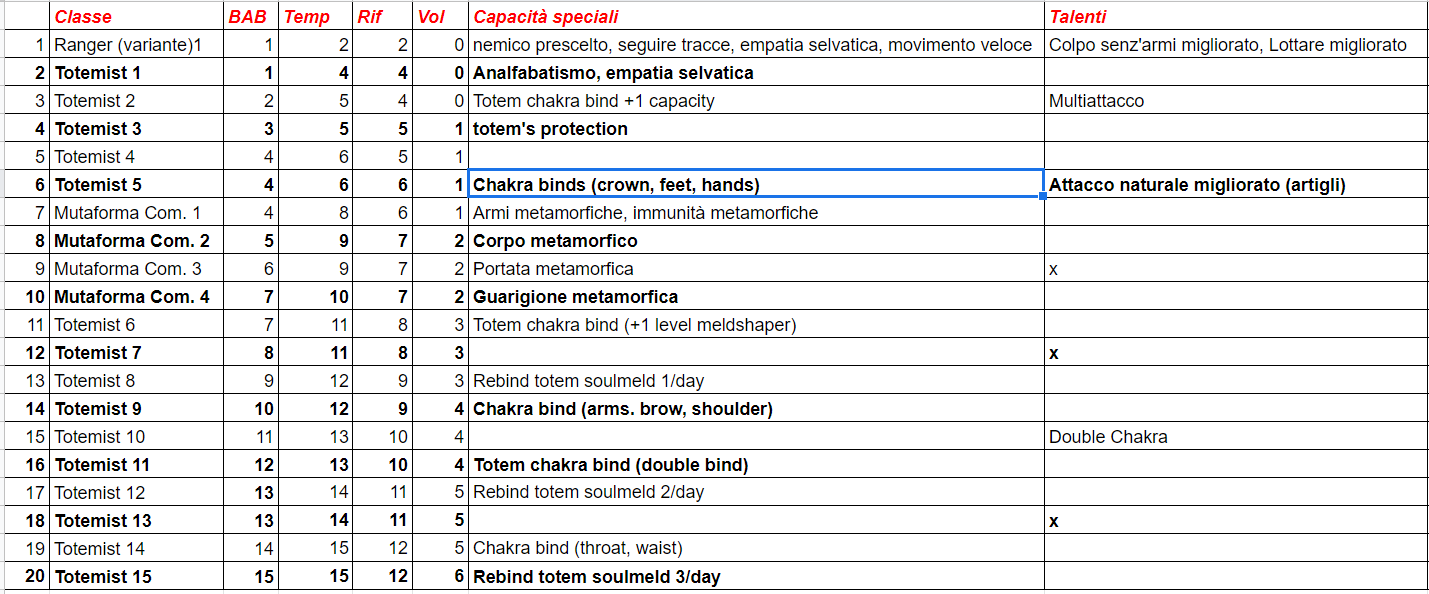Click the 'Talenti' column header cell

coord(1237,17)
